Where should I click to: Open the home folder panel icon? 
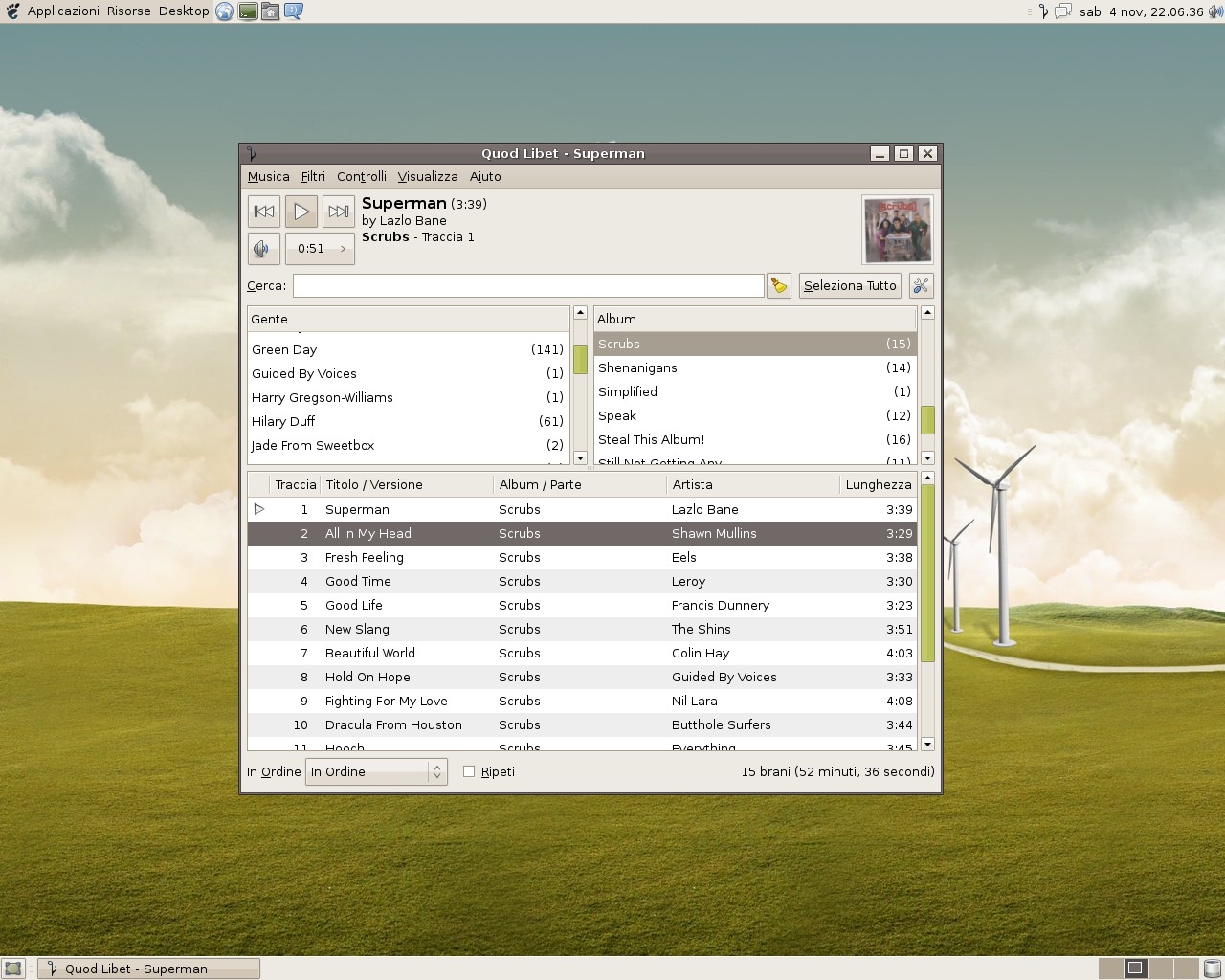271,11
